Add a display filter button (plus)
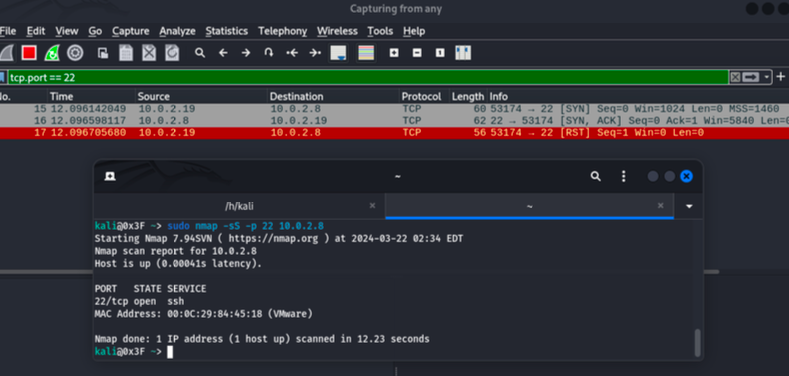Viewport: 789px width, 376px height. tap(780, 77)
